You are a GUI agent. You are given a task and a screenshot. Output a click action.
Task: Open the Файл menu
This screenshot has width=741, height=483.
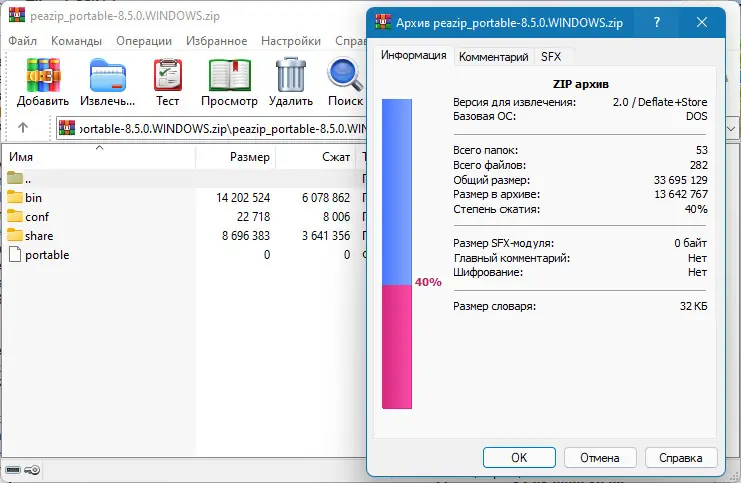22,41
